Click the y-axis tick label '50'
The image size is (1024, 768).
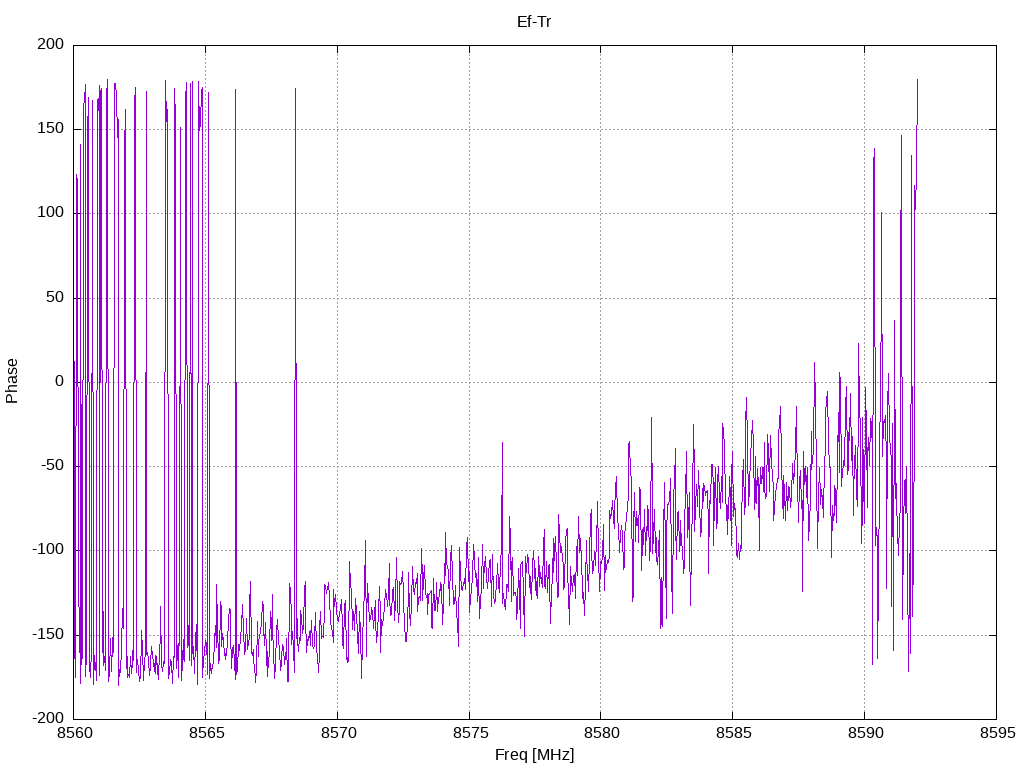click(x=55, y=297)
